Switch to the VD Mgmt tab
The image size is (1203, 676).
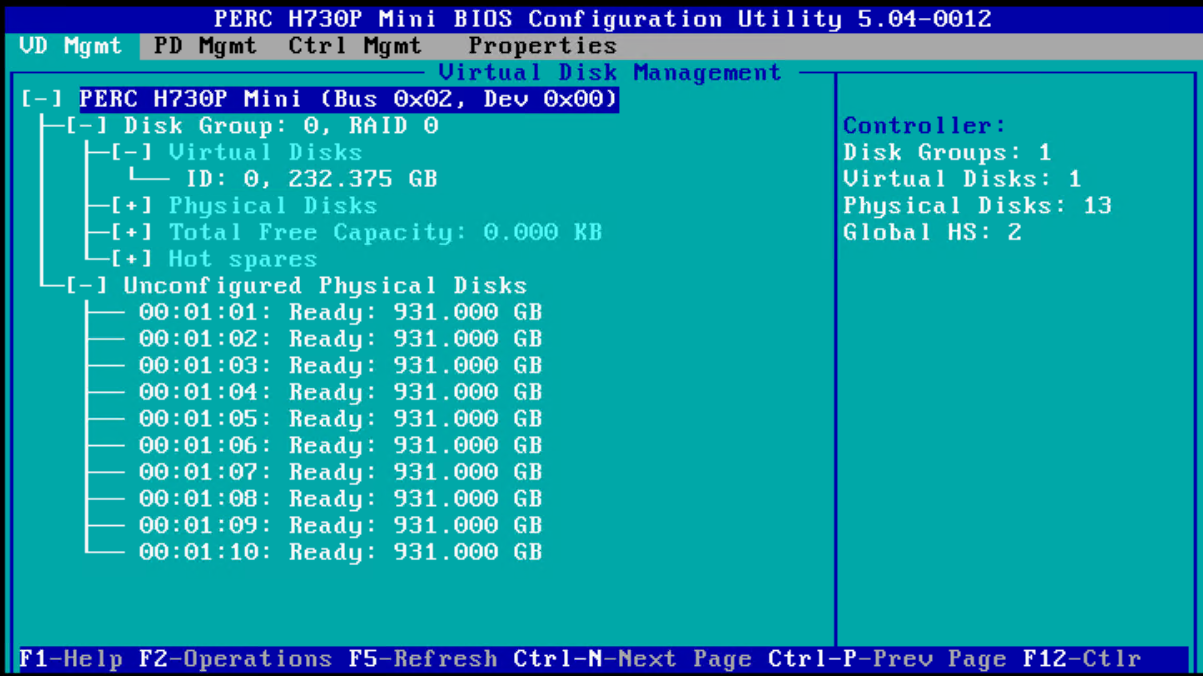pyautogui.click(x=70, y=46)
